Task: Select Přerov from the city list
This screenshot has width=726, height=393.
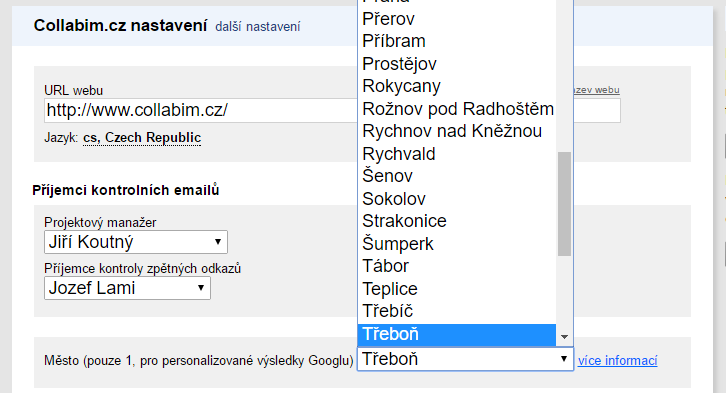Action: 457,19
